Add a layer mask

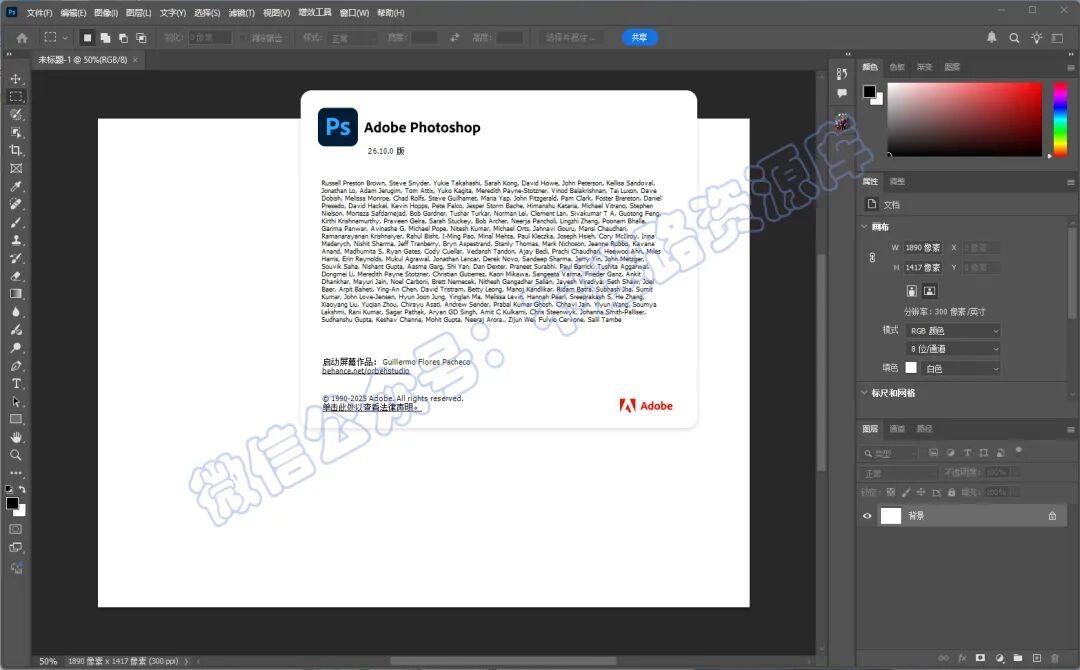tap(980, 658)
